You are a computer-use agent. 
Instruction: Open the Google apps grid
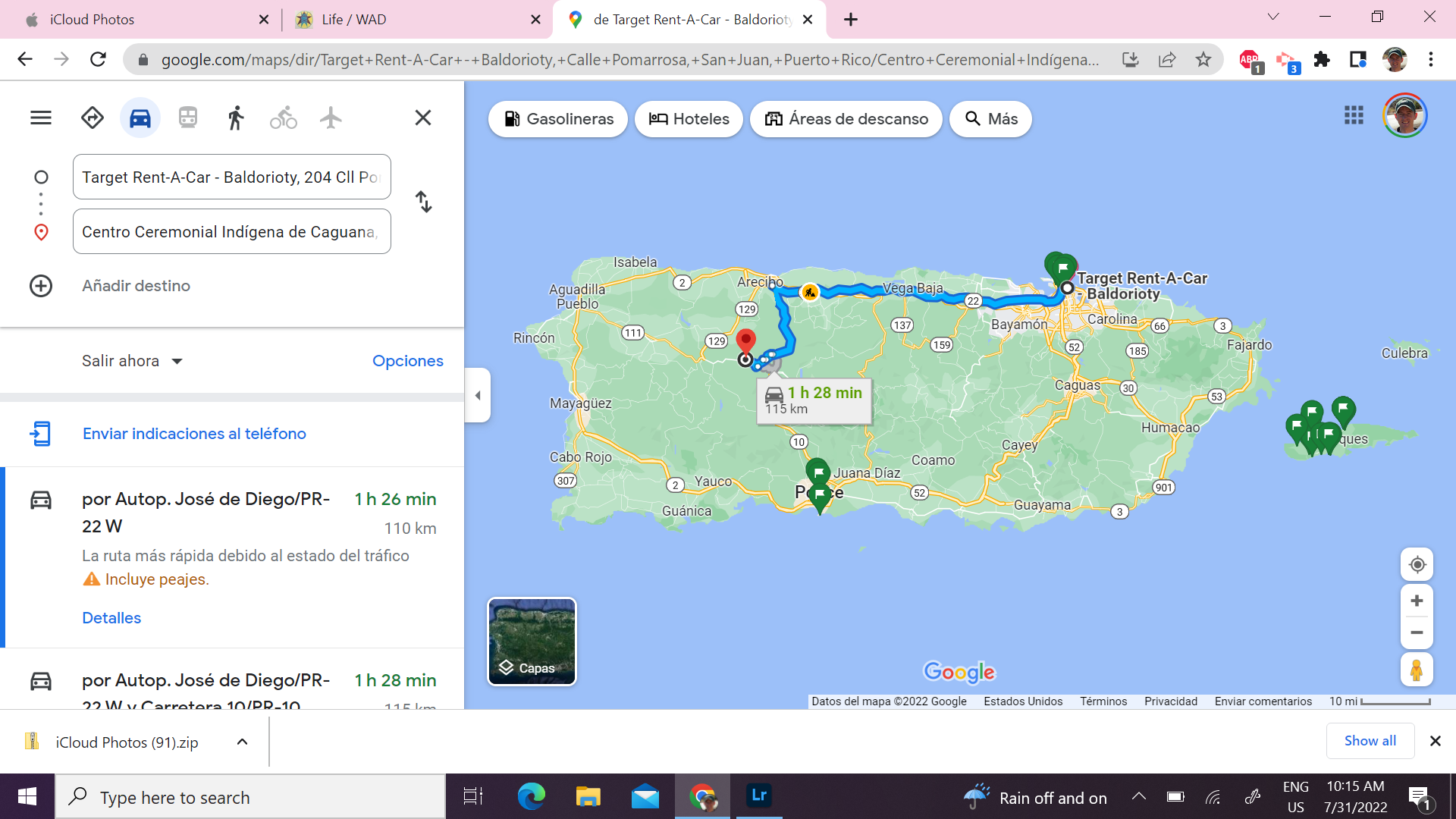[1354, 115]
